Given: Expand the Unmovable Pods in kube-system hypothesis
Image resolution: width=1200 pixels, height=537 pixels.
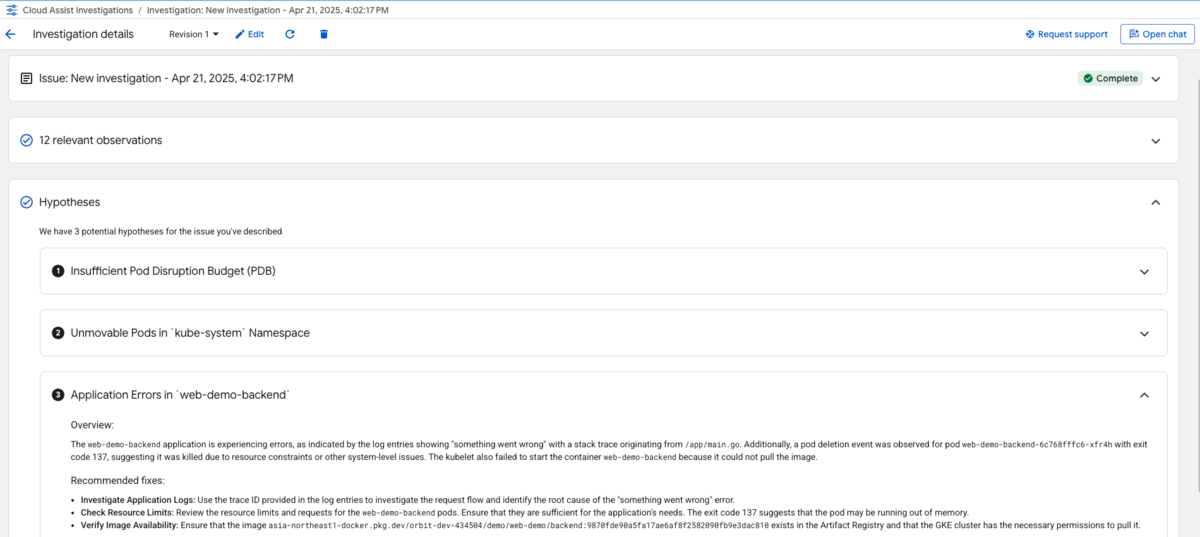Looking at the screenshot, I should [1144, 333].
